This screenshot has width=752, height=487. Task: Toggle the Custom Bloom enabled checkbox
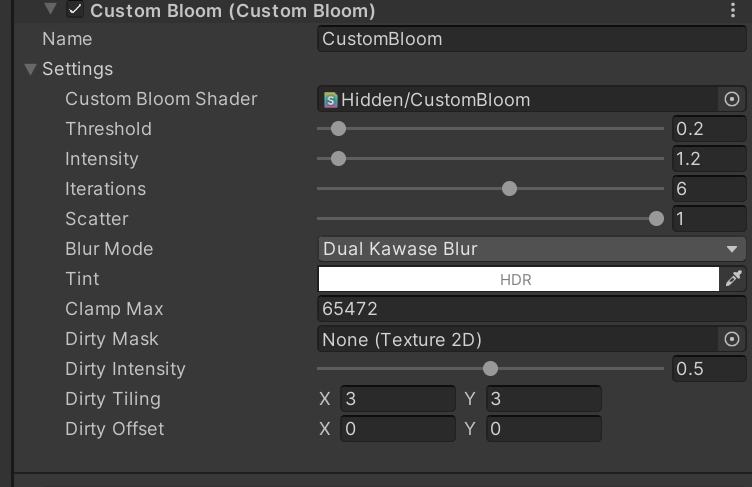pos(75,11)
